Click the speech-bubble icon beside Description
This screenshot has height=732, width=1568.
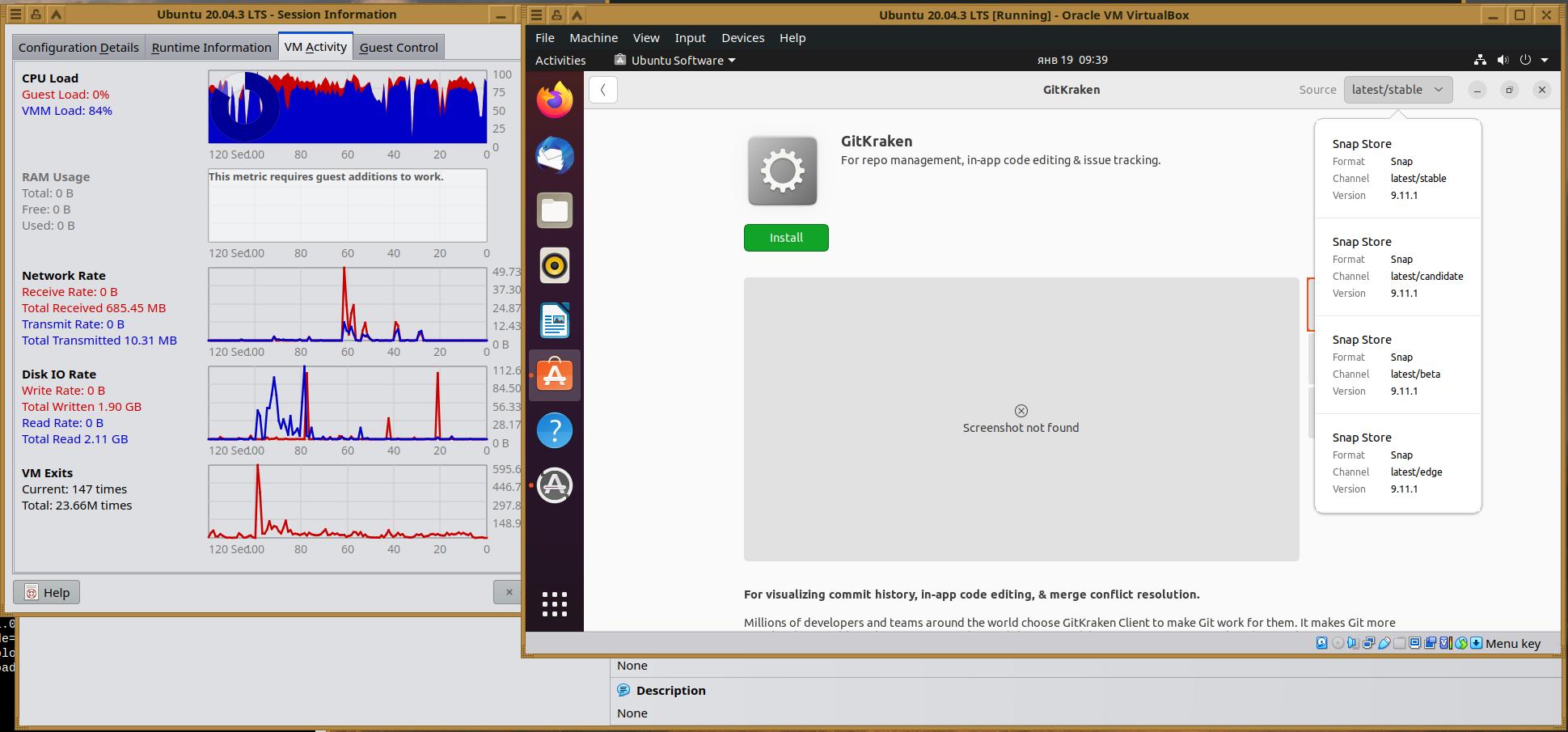pyautogui.click(x=623, y=690)
